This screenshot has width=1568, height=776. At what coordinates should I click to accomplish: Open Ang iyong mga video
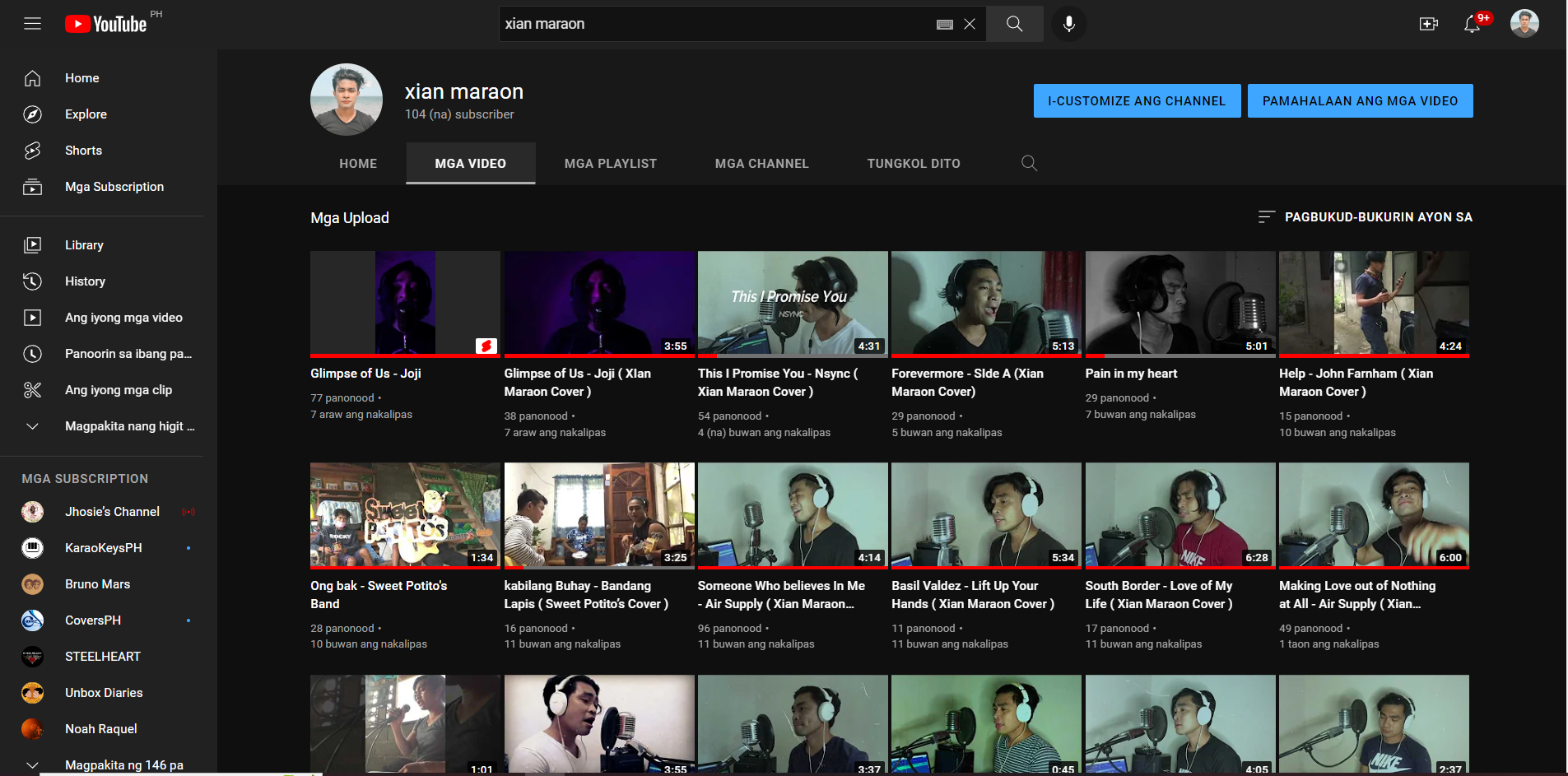(x=109, y=318)
